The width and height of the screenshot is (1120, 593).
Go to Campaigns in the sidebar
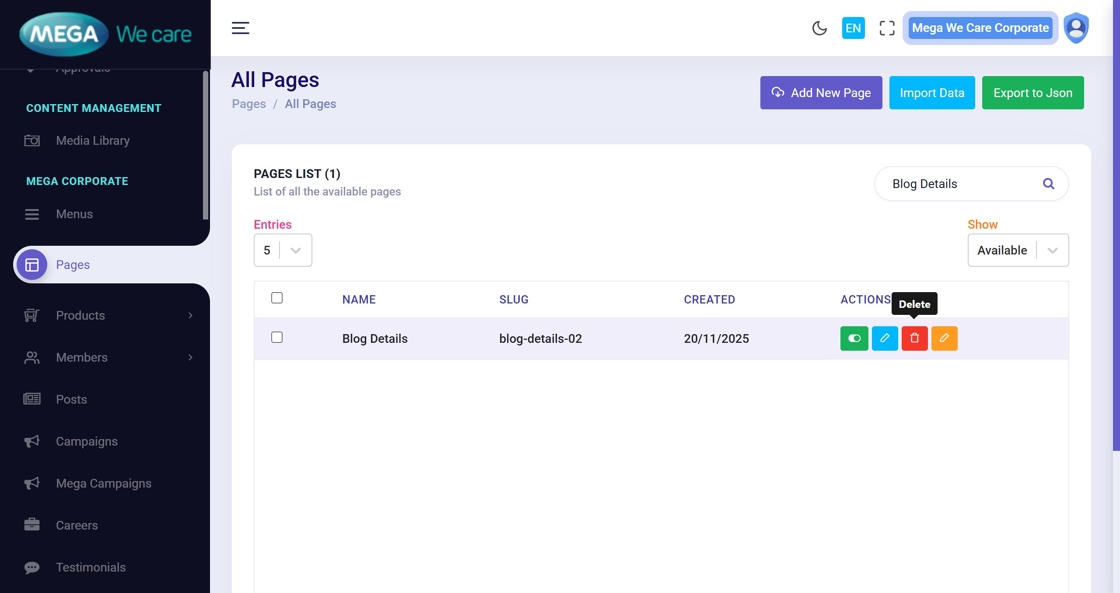pos(86,441)
